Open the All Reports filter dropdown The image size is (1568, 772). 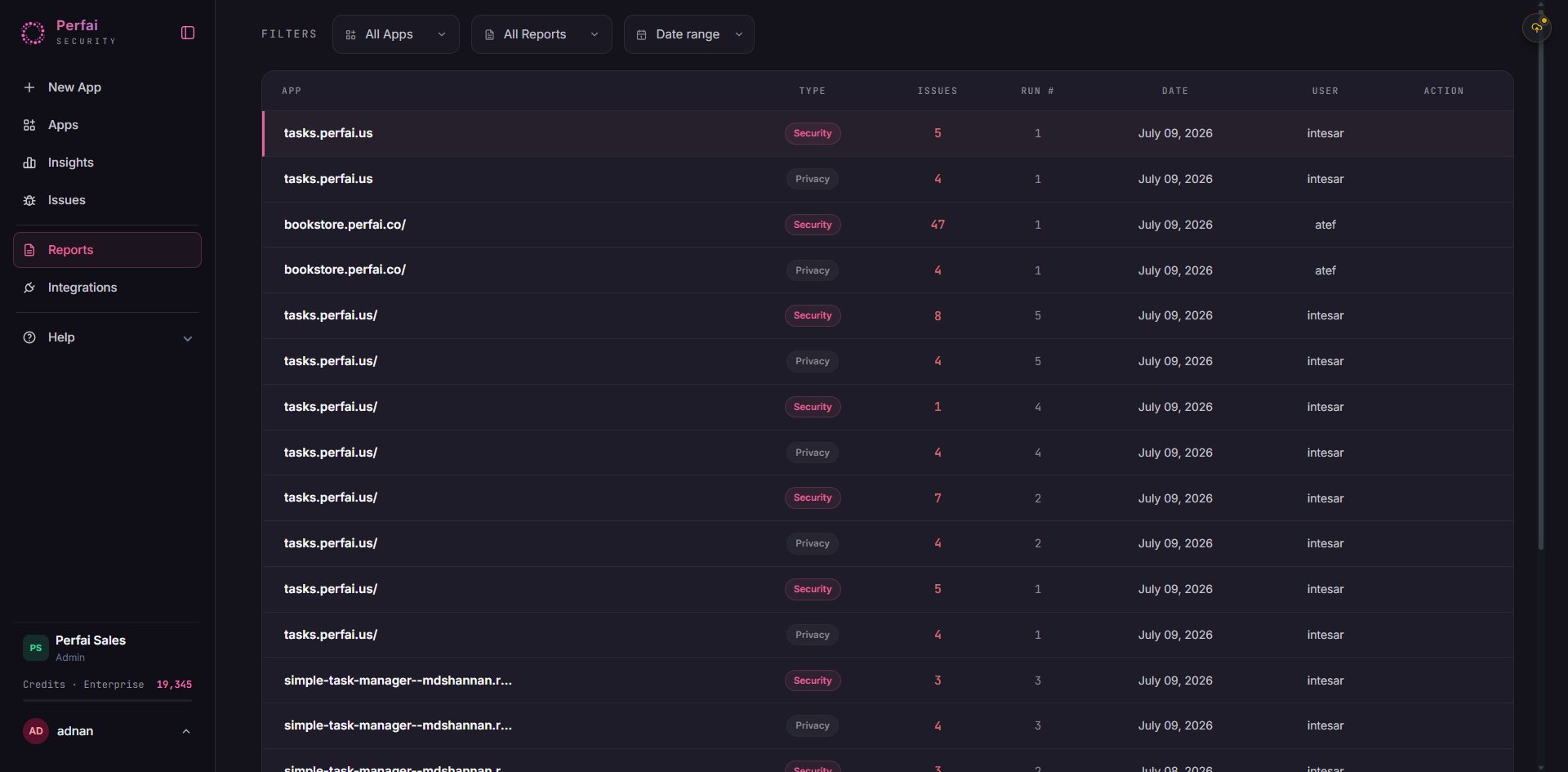[541, 34]
